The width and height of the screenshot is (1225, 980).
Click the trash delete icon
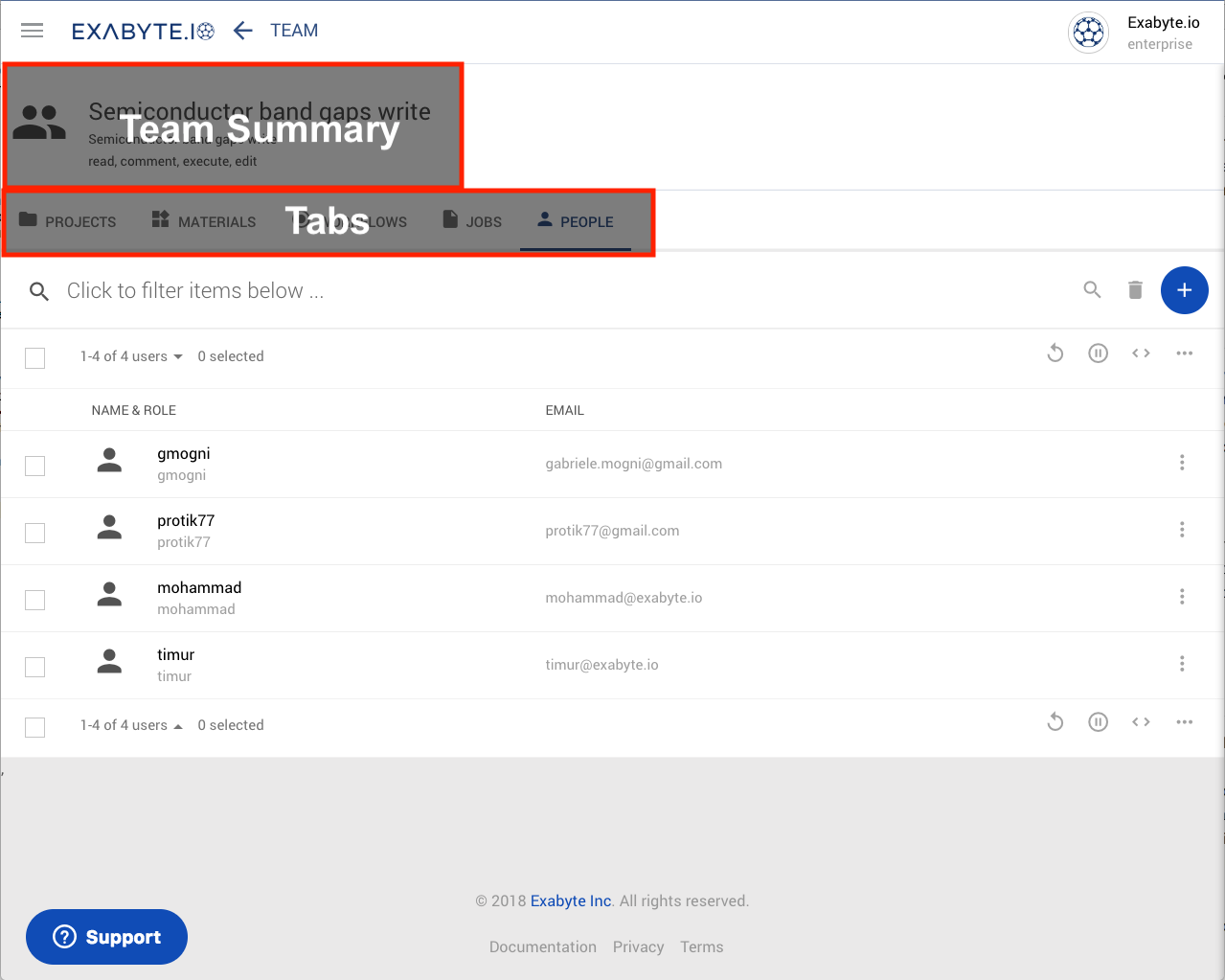point(1135,290)
